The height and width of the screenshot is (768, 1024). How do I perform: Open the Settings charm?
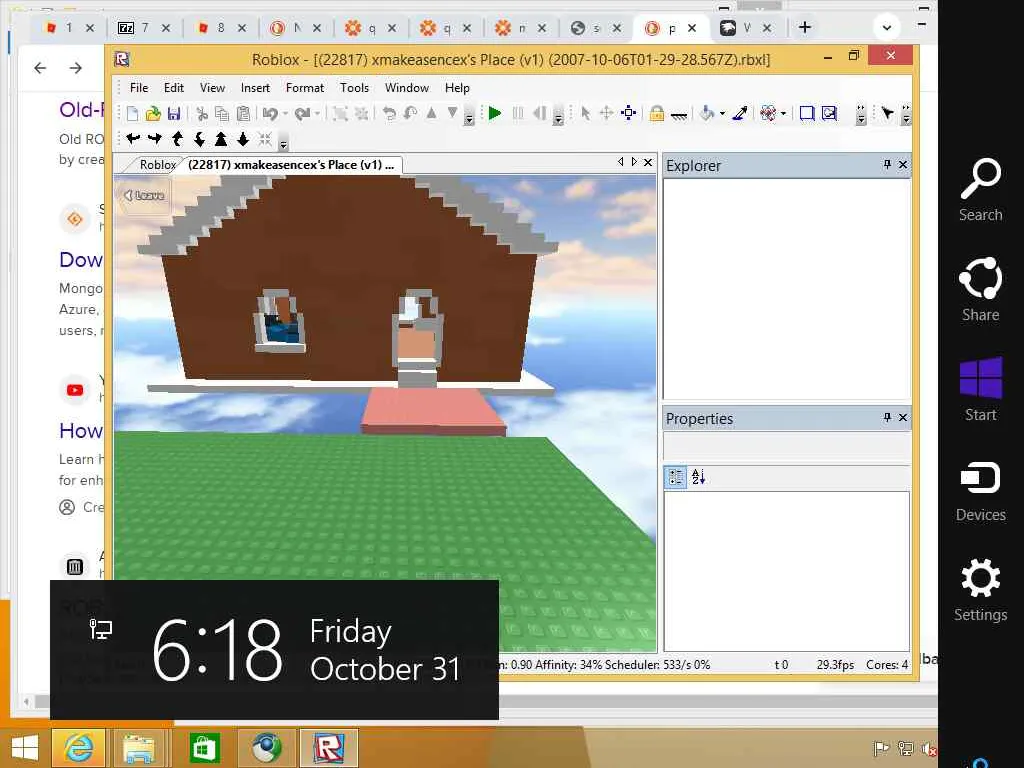pyautogui.click(x=980, y=590)
